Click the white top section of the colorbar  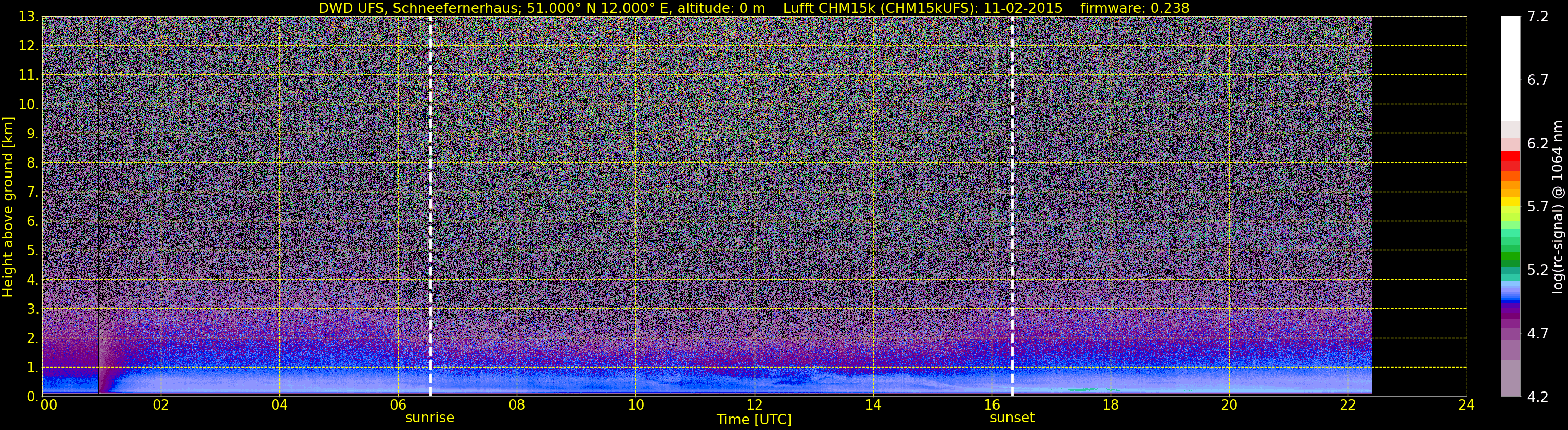point(1510,68)
